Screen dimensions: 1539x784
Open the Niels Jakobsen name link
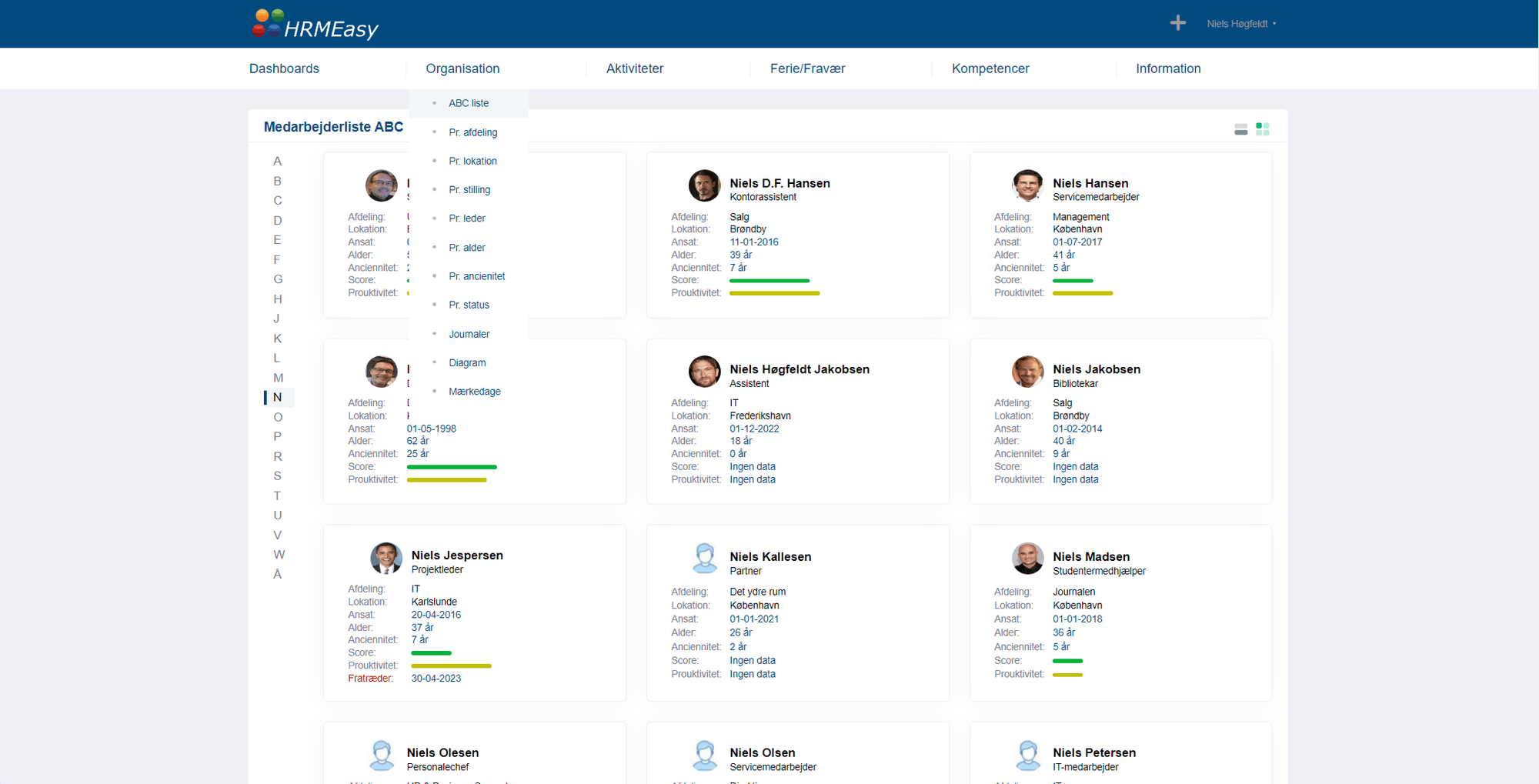coord(1097,369)
